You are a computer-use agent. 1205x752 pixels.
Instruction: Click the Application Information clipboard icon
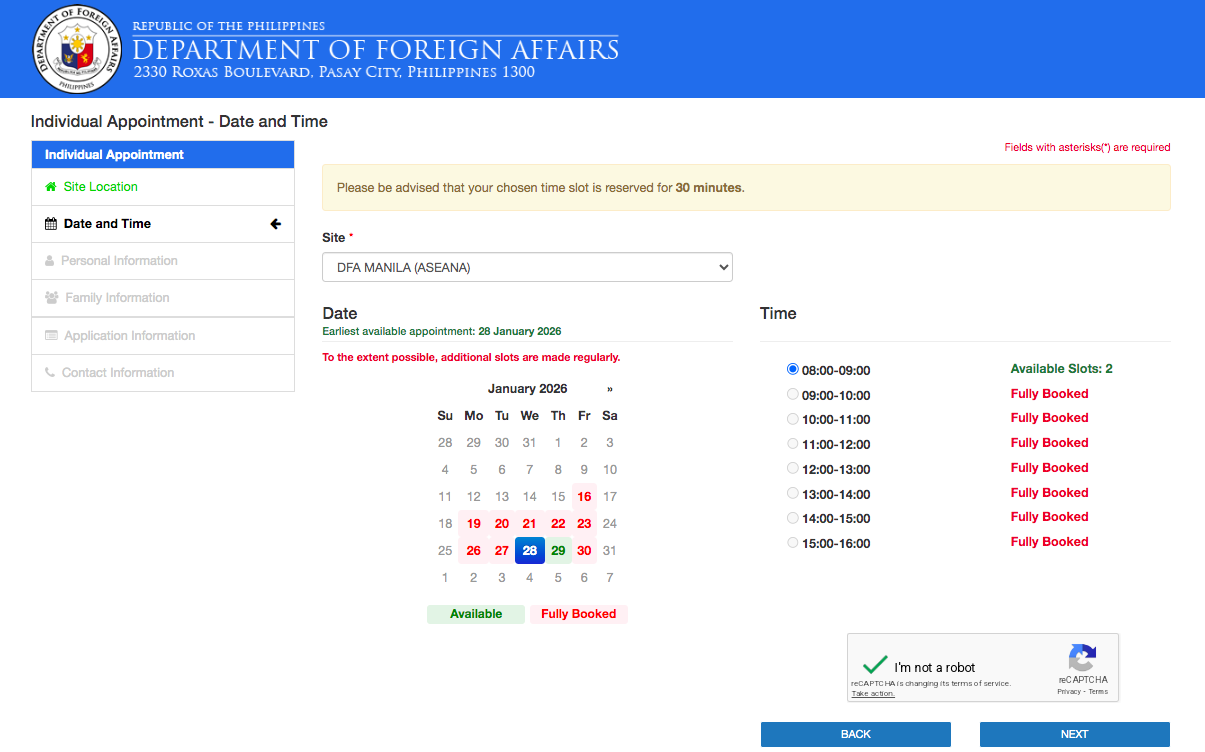pos(50,335)
